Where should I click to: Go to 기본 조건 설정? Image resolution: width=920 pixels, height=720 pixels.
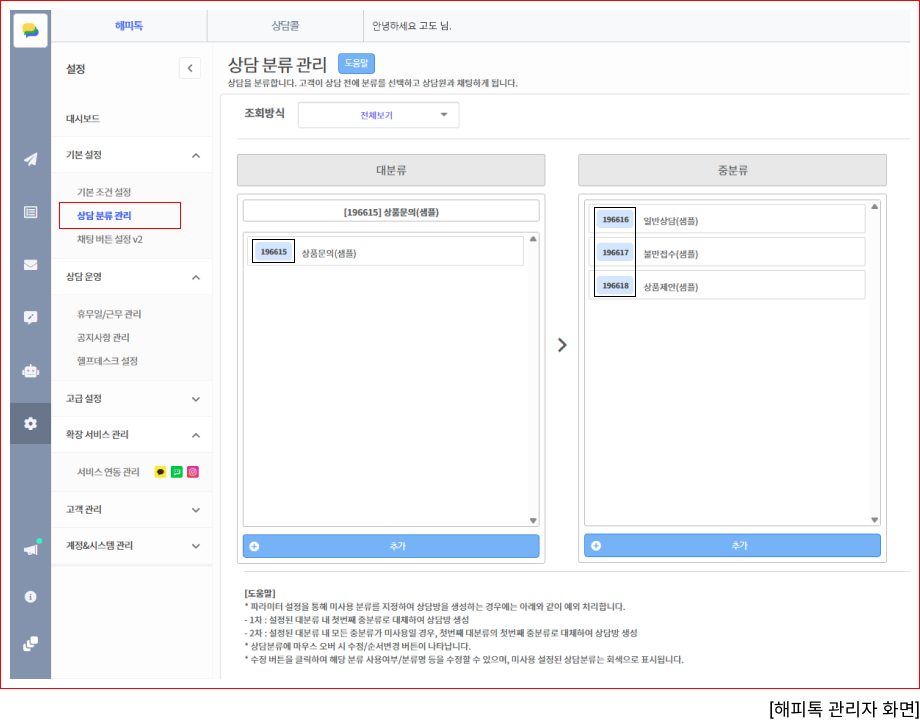[104, 192]
